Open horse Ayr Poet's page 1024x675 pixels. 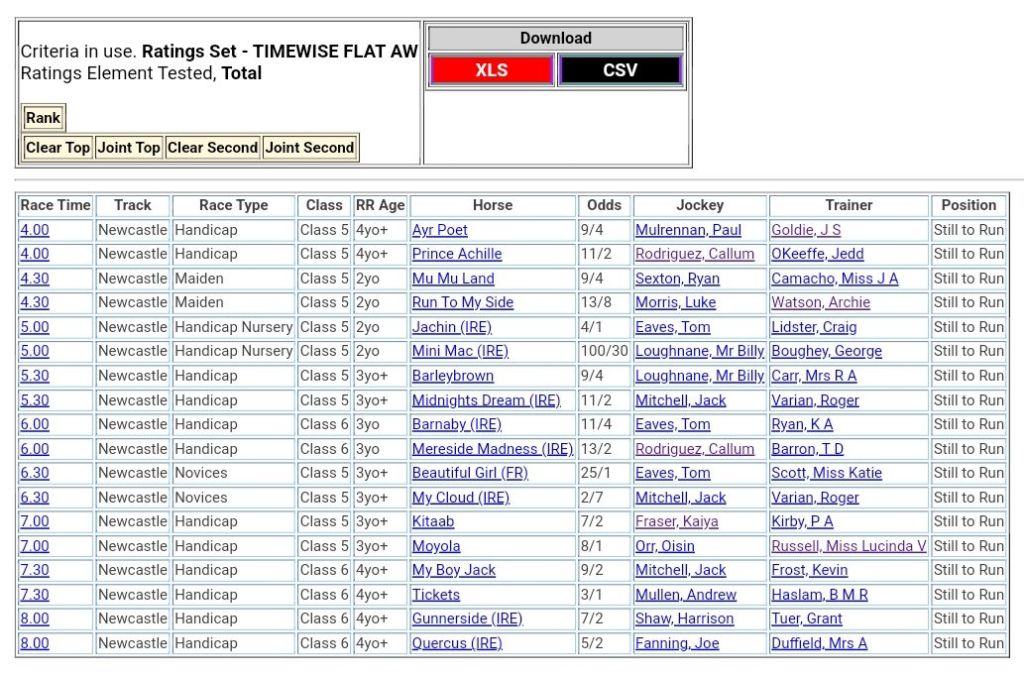click(440, 230)
